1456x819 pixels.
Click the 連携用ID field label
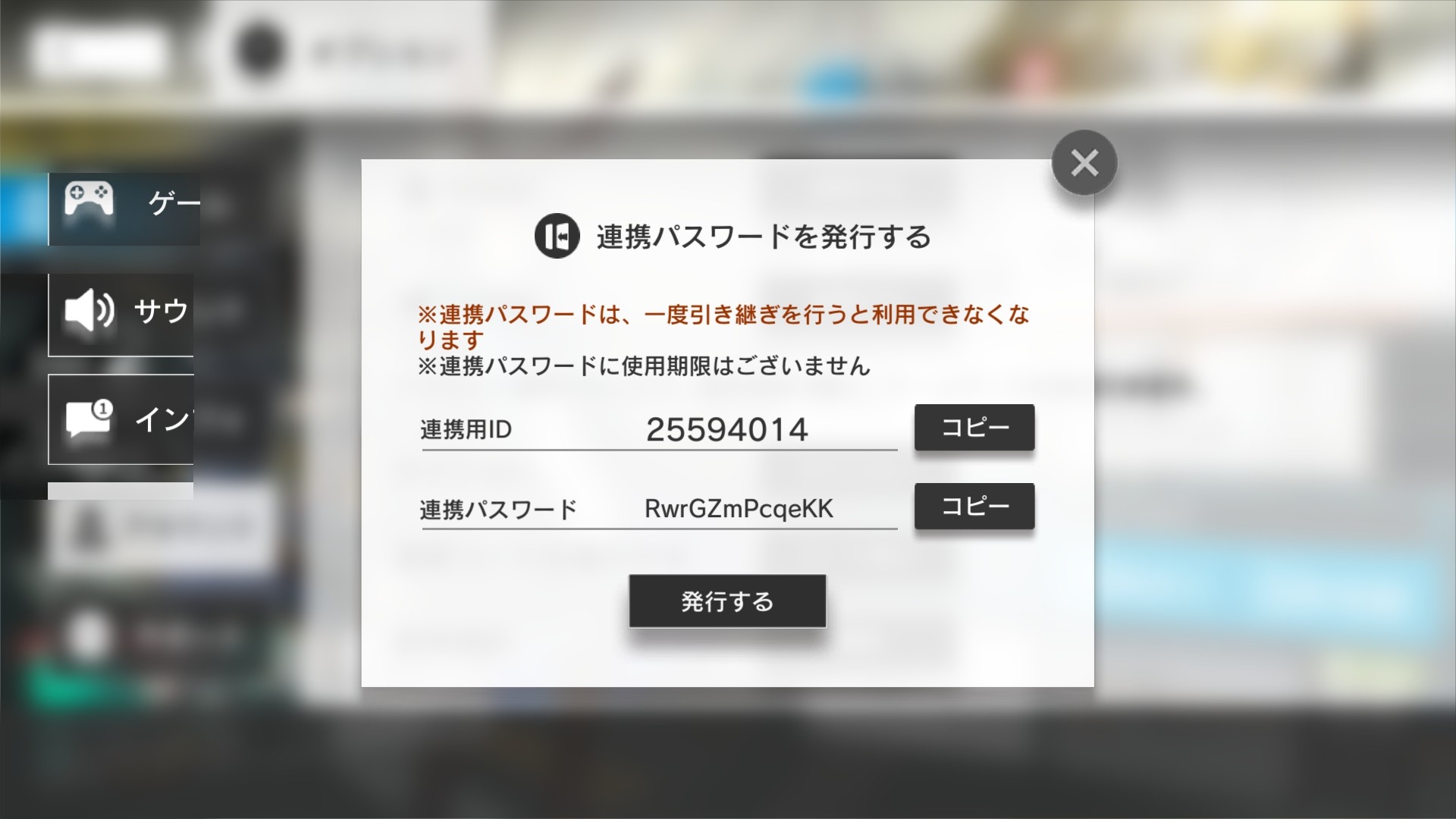pyautogui.click(x=466, y=430)
